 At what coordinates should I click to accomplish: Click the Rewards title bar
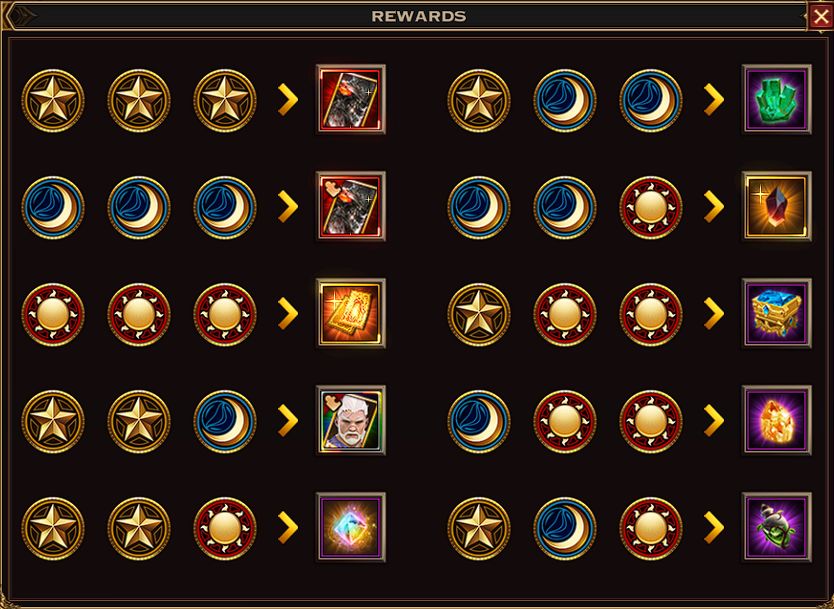pos(417,16)
